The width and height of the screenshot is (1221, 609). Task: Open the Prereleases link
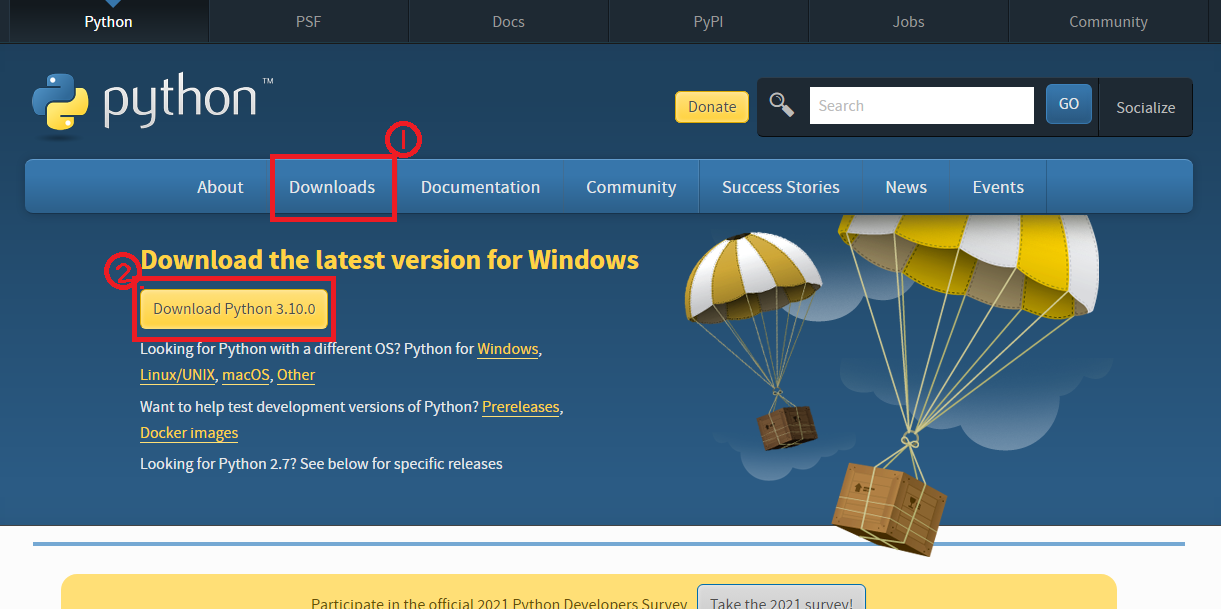[x=521, y=407]
